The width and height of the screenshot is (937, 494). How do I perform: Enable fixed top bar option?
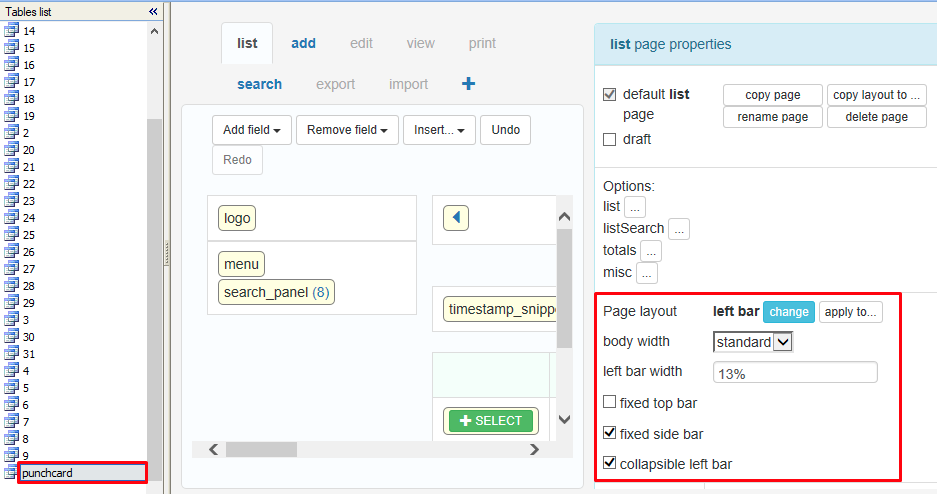(x=610, y=403)
